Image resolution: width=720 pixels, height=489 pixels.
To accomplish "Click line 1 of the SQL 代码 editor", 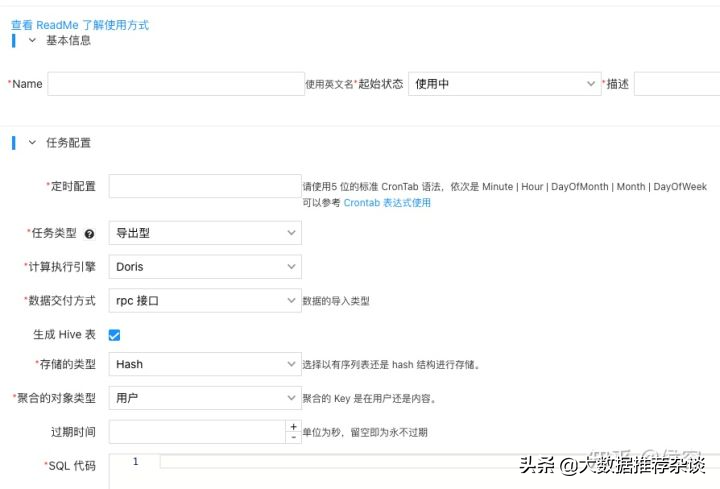I will pyautogui.click(x=440, y=461).
